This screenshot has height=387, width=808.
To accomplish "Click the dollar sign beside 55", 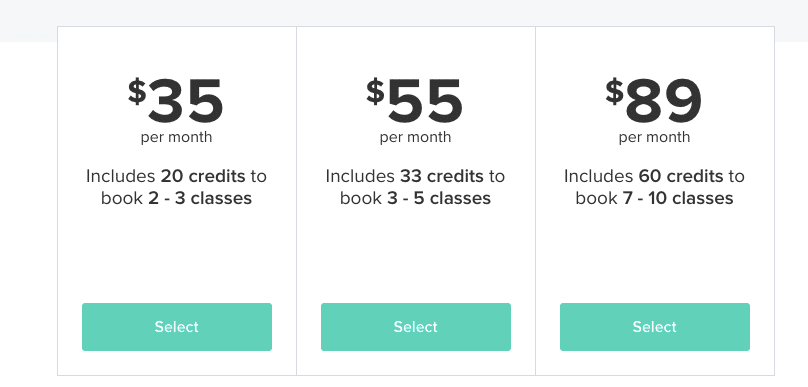I will (376, 92).
